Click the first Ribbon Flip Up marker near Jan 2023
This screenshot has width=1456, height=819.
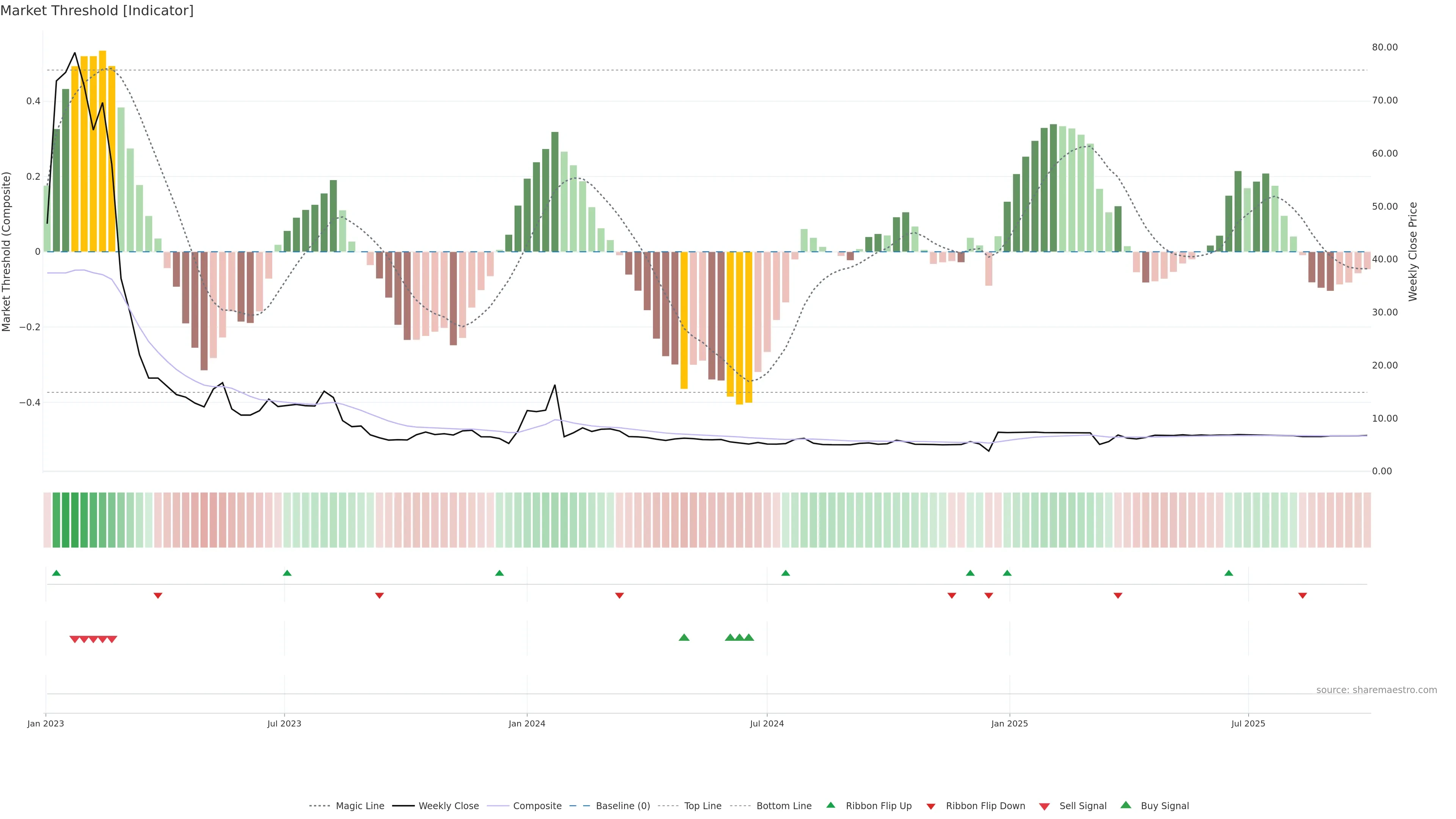[x=56, y=573]
